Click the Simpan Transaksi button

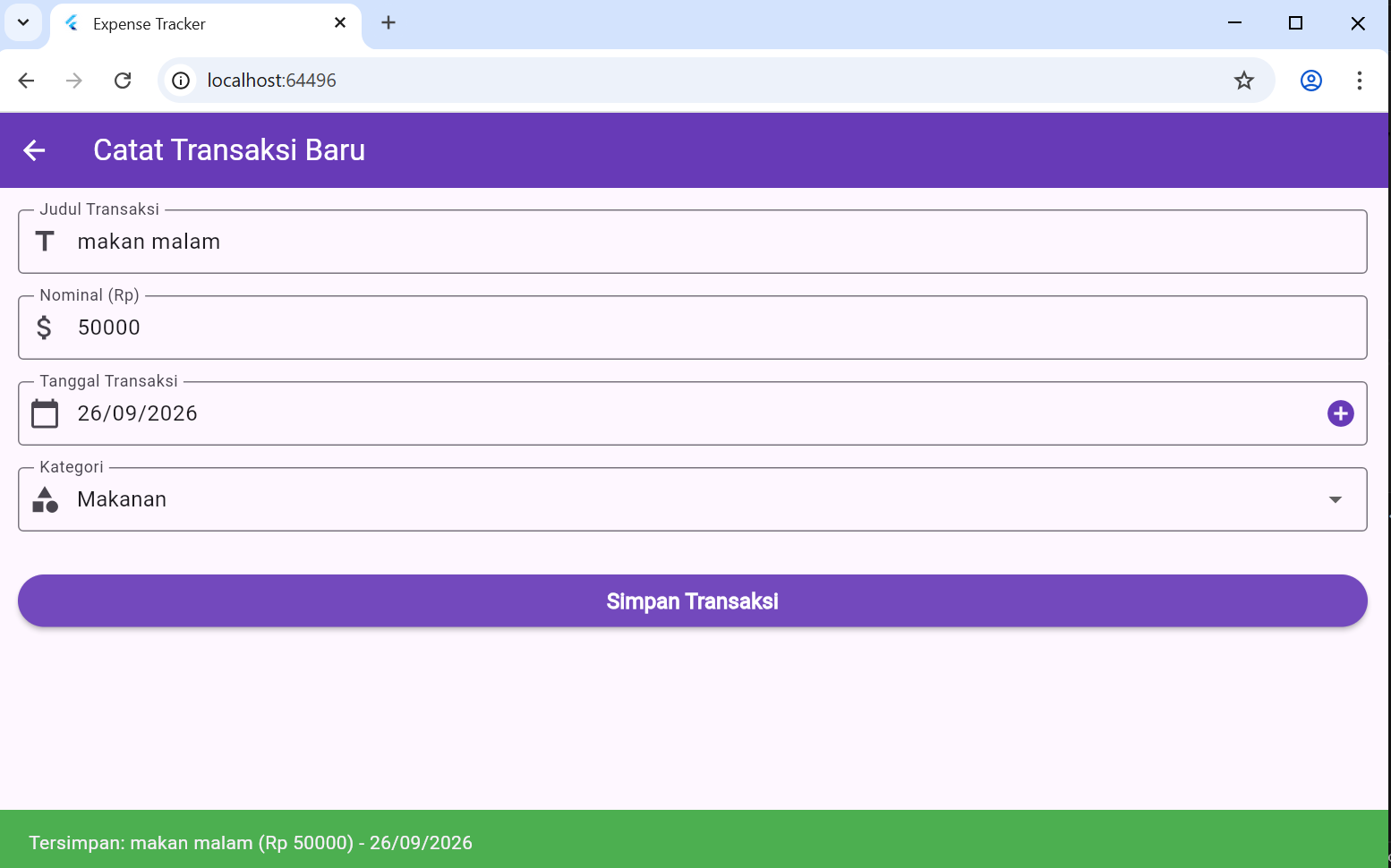693,600
